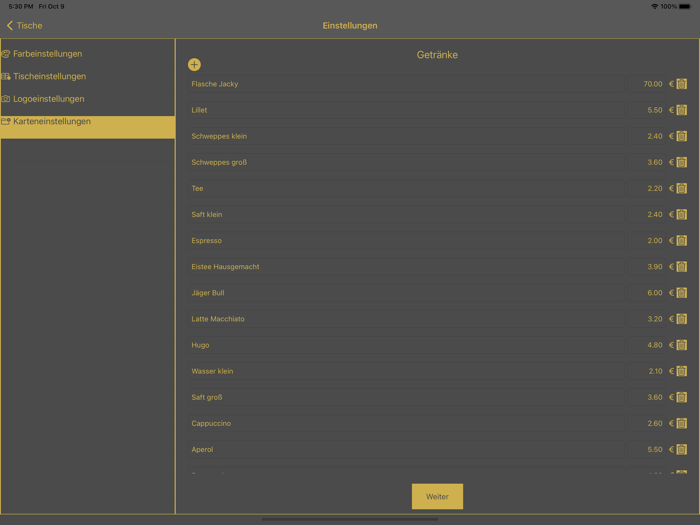Delete the Hugo entry
The width and height of the screenshot is (700, 525).
[681, 345]
